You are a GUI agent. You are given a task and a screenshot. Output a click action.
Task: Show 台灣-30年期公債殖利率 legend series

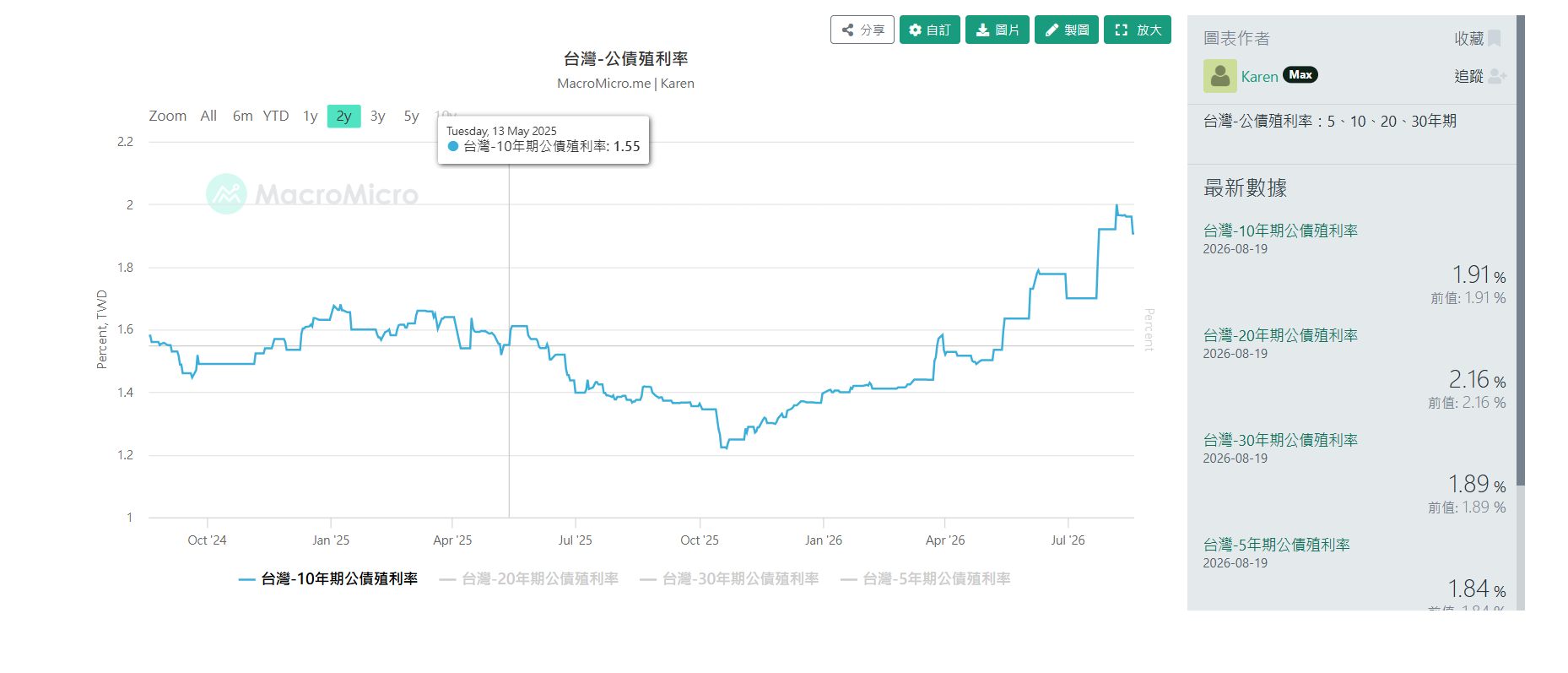pos(729,578)
